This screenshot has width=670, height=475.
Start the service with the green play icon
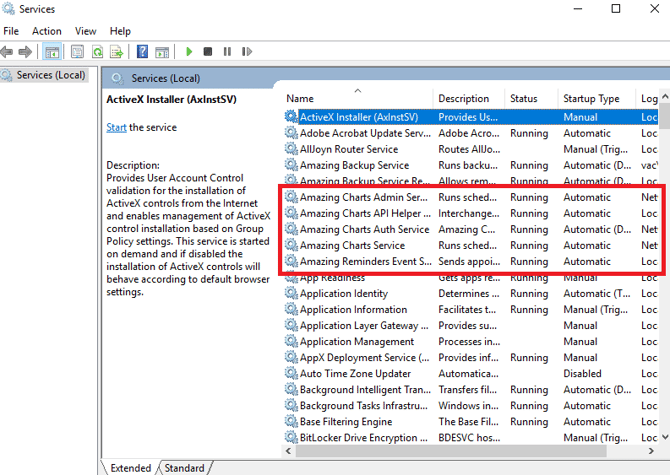(x=189, y=52)
